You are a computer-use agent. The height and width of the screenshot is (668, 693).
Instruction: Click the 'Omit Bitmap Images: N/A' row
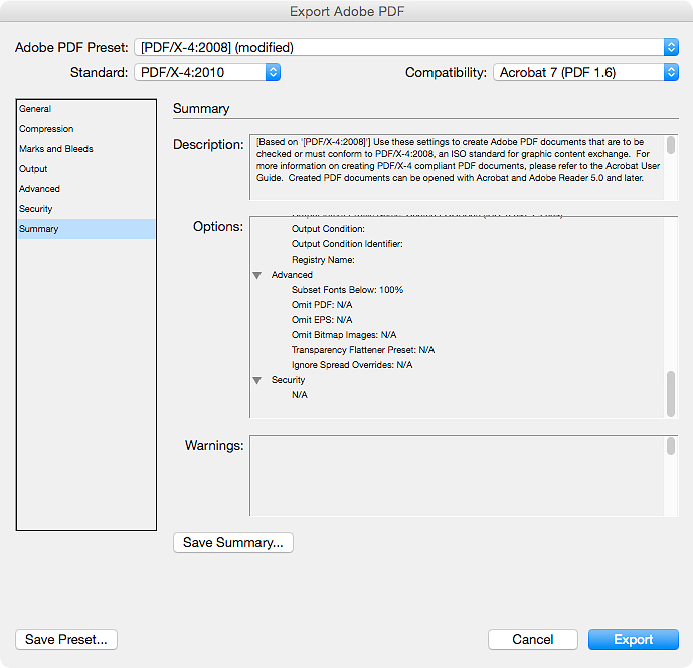(x=344, y=335)
